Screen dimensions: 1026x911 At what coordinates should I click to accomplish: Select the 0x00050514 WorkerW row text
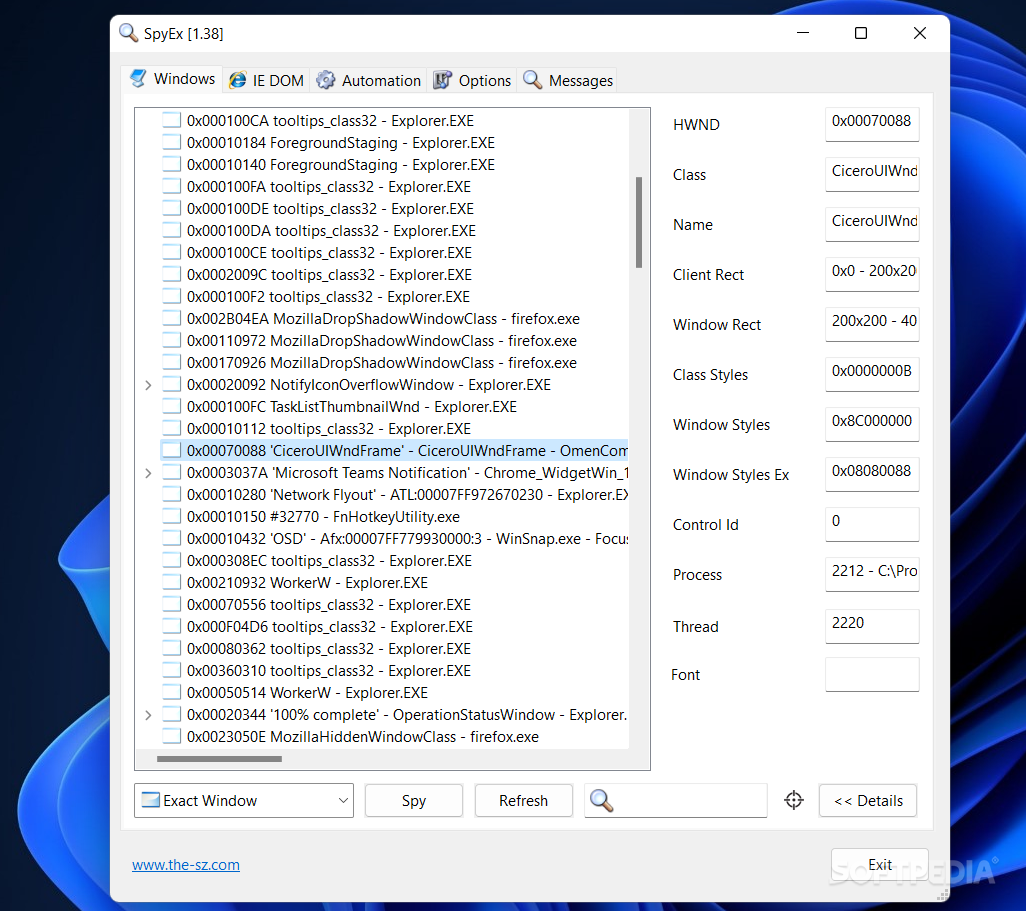tap(307, 692)
